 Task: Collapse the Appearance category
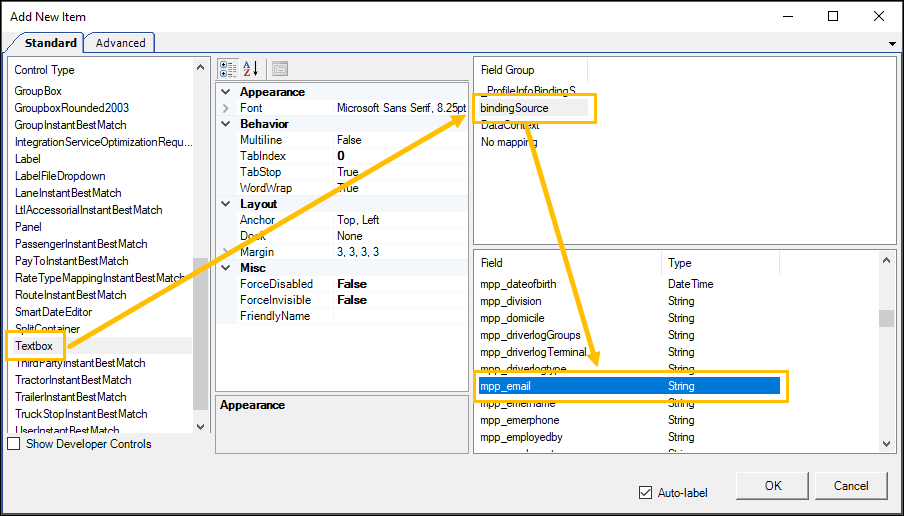(x=226, y=92)
